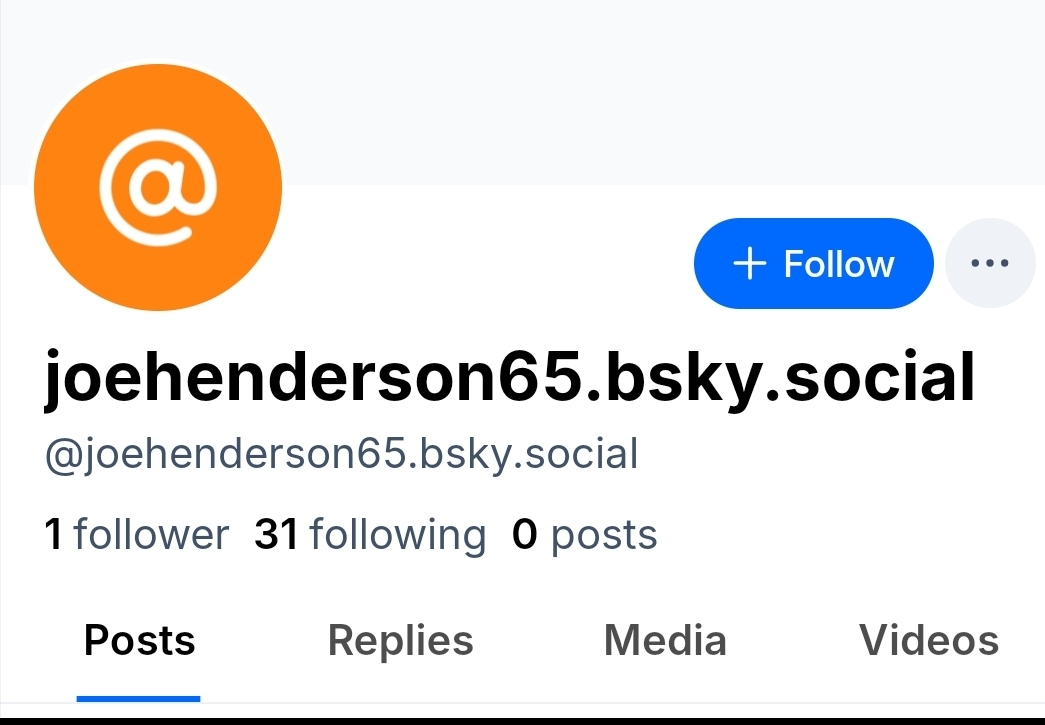Click the bold number 31

click(x=276, y=534)
